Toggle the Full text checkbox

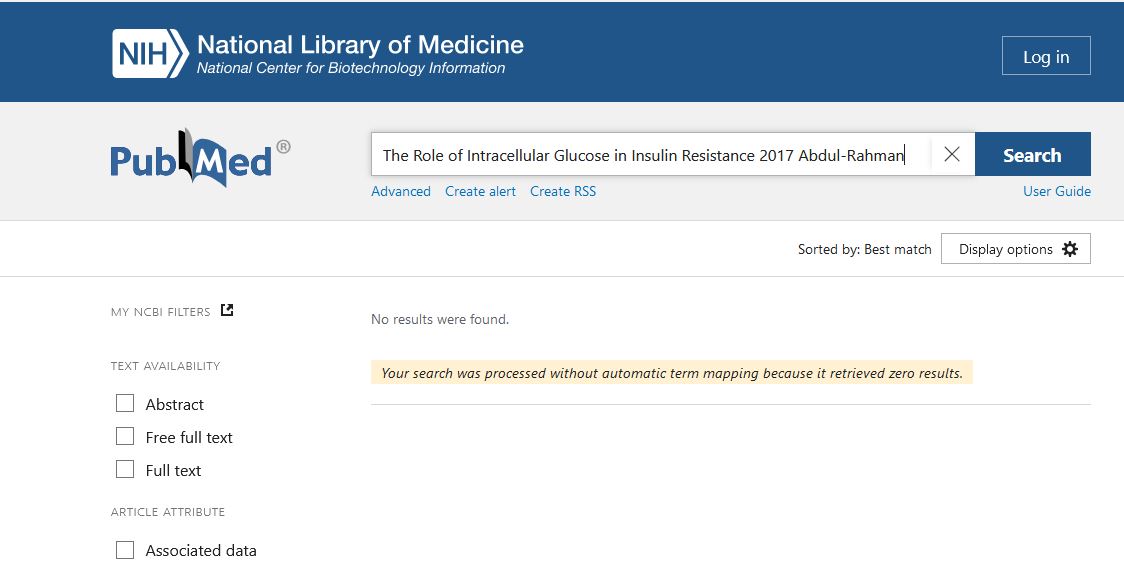[x=125, y=470]
